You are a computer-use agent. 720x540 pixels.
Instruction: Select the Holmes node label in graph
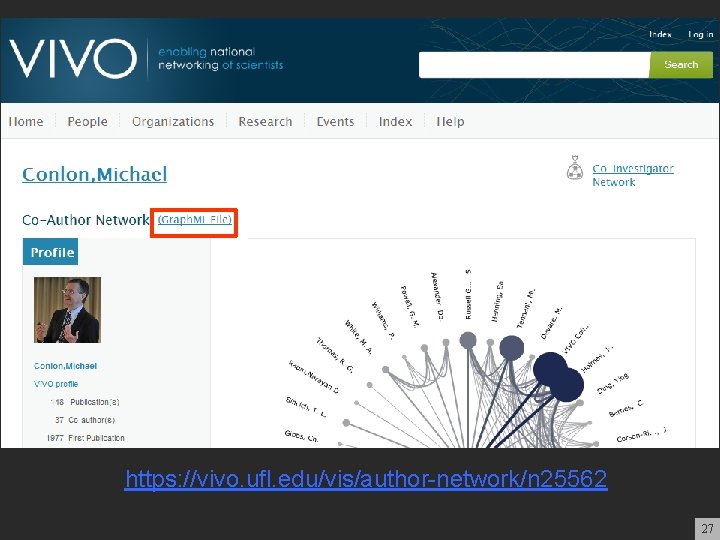[x=597, y=359]
